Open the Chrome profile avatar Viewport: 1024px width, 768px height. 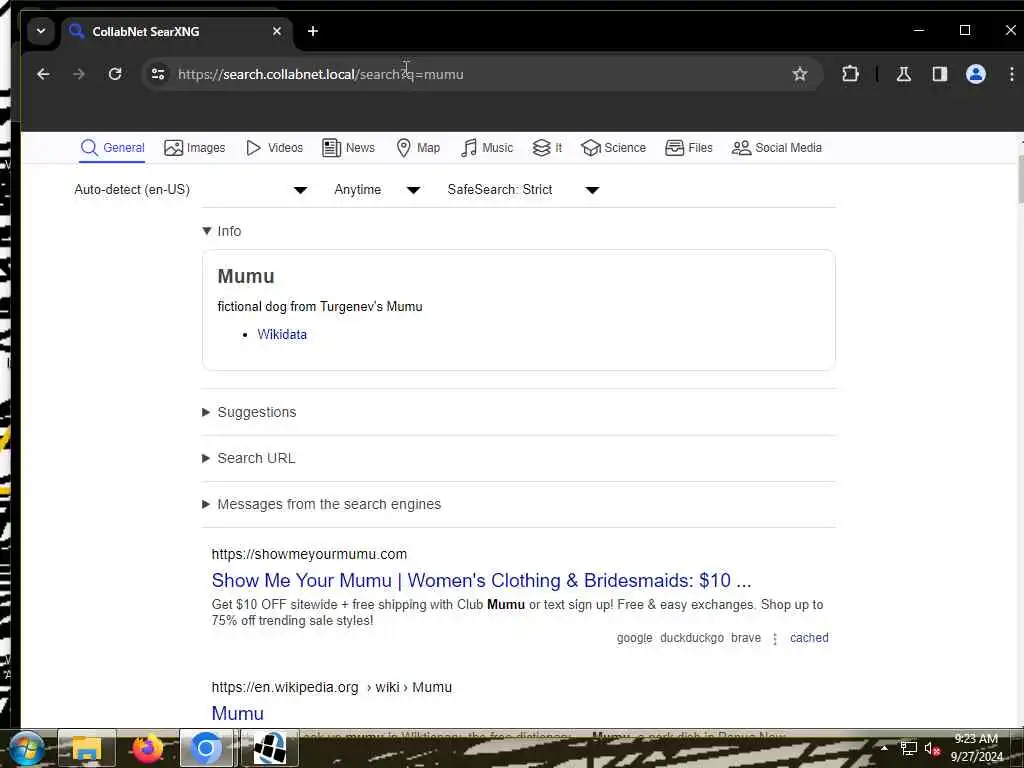(976, 74)
